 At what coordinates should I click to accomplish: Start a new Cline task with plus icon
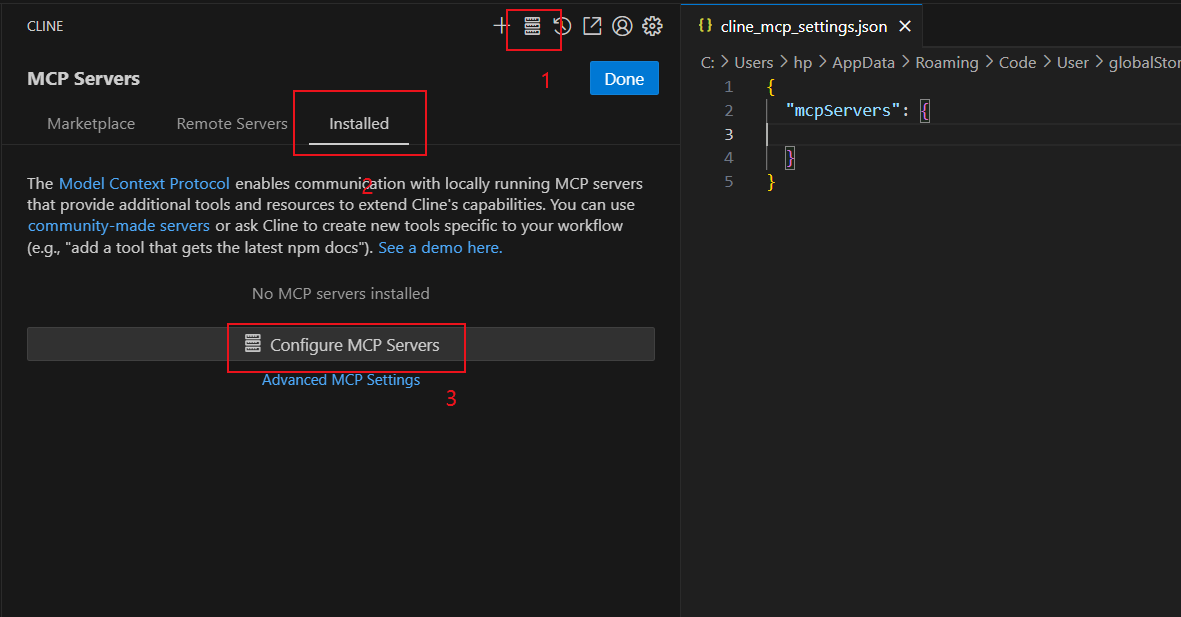(501, 26)
